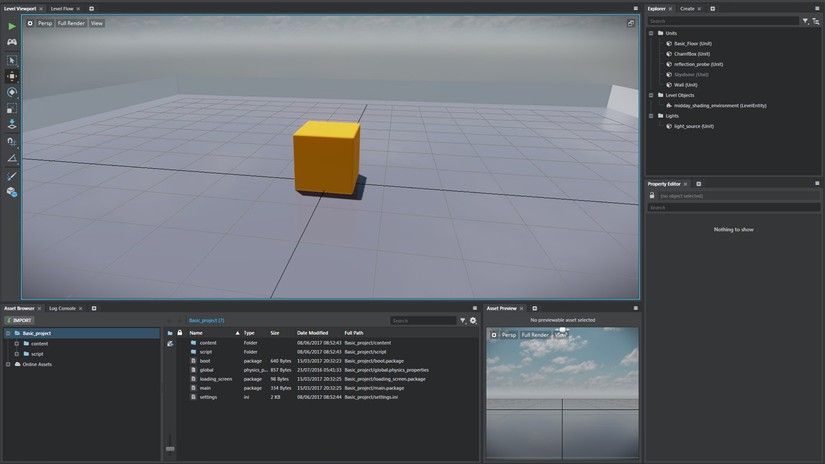Screen dimensions: 825x464
Task: Sort assets by the Size column header
Action: [275, 333]
